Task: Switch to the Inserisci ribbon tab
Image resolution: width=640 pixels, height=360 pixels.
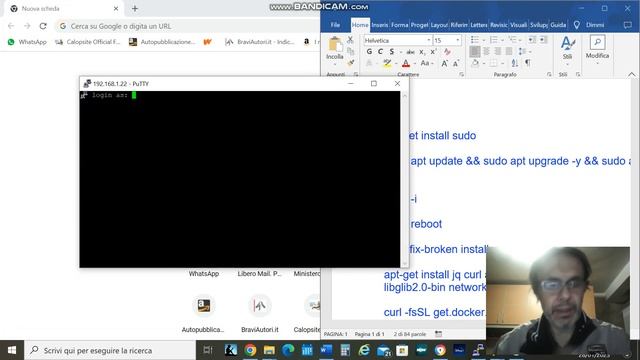Action: tap(380, 25)
